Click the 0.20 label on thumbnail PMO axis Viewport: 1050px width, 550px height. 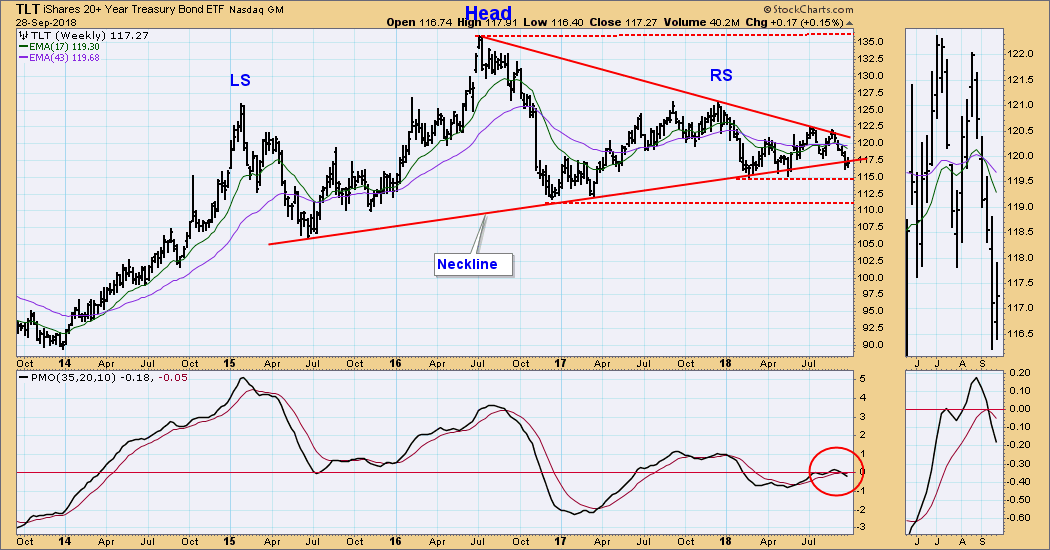(x=1021, y=372)
